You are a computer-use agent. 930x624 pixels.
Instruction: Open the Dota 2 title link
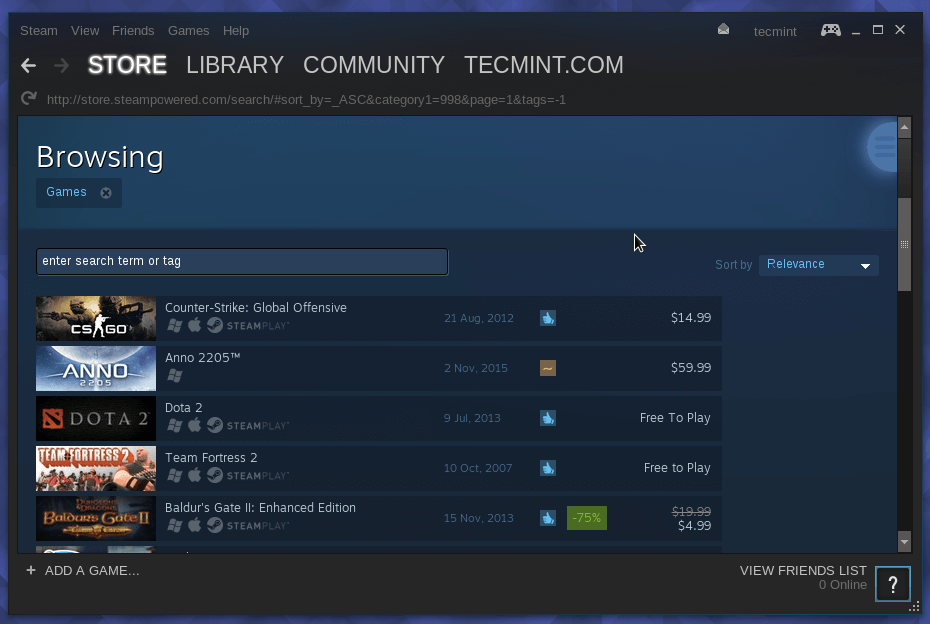(183, 407)
